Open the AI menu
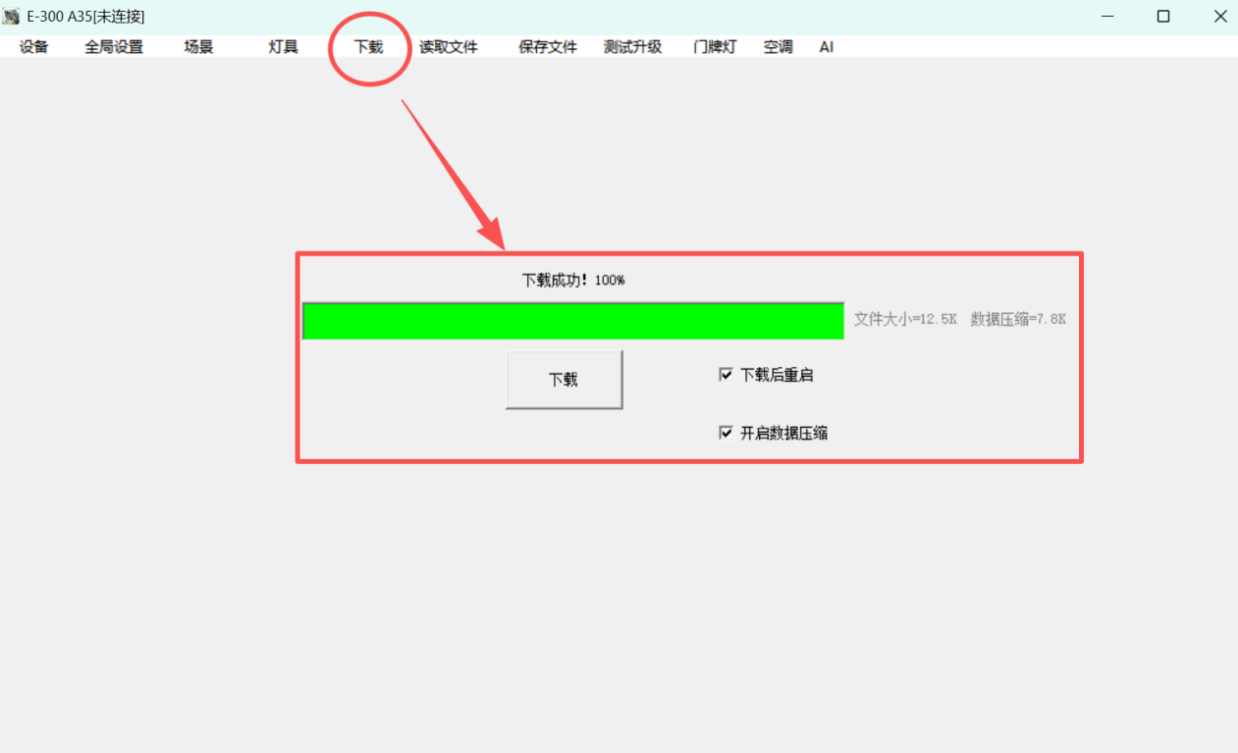Screen dimensions: 1238x753 pos(826,47)
